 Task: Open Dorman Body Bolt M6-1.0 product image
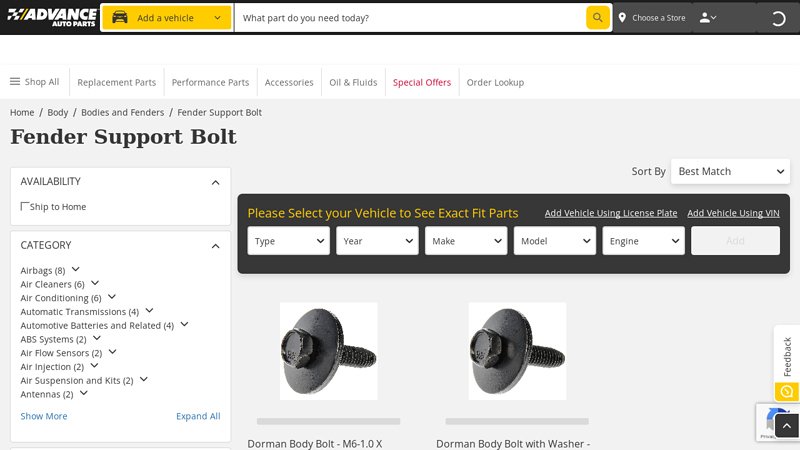(x=329, y=351)
